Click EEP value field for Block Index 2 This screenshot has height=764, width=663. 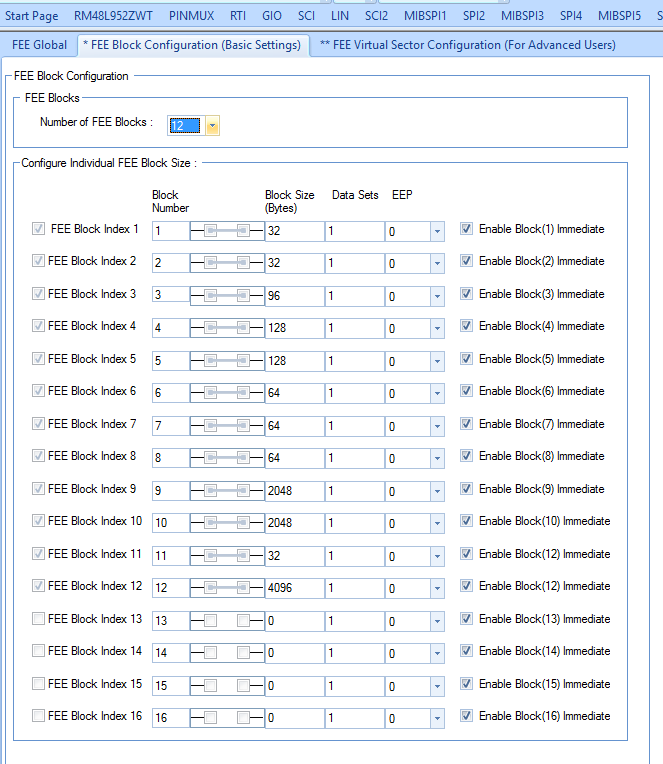click(408, 264)
